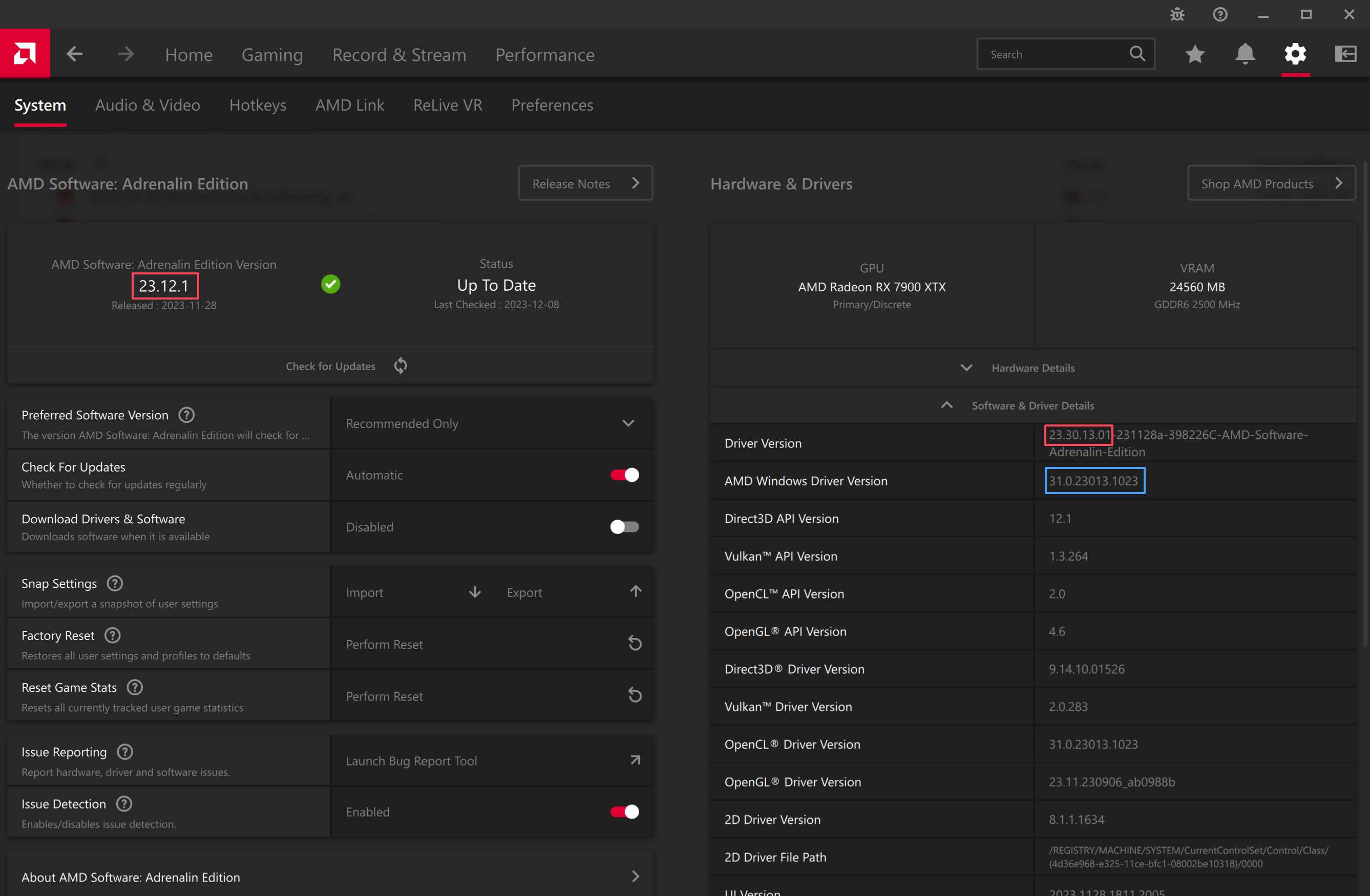1370x896 pixels.
Task: Open the bug report icon in title bar
Action: pos(1177,14)
